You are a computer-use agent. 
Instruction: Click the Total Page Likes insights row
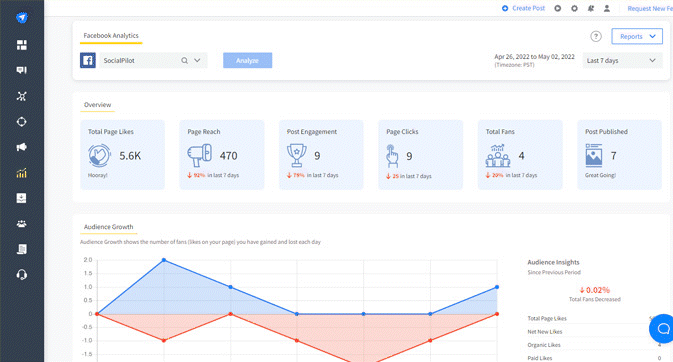594,318
